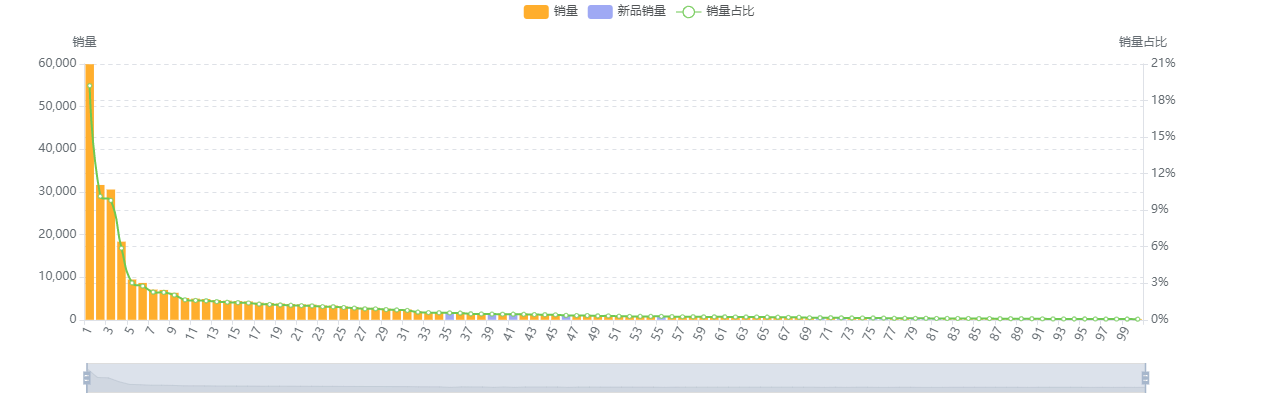Click the 30,000 left axis value
The image size is (1278, 400).
click(58, 191)
